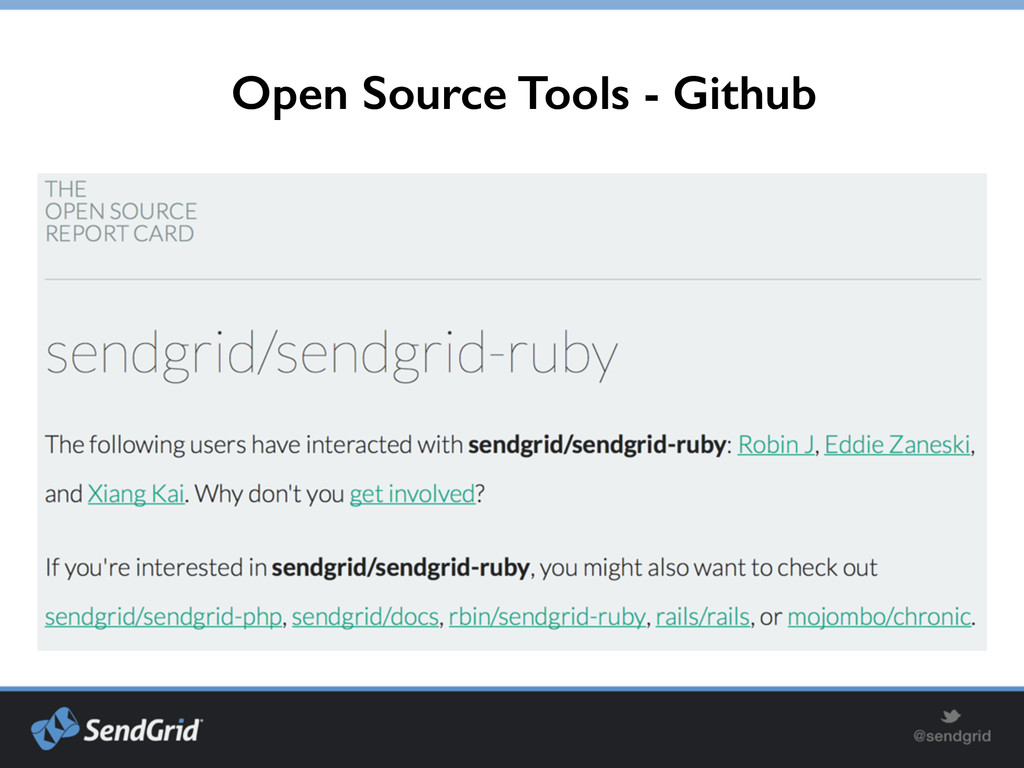1024x768 pixels.
Task: Select the @sendgrid Twitter handle text
Action: tap(952, 736)
